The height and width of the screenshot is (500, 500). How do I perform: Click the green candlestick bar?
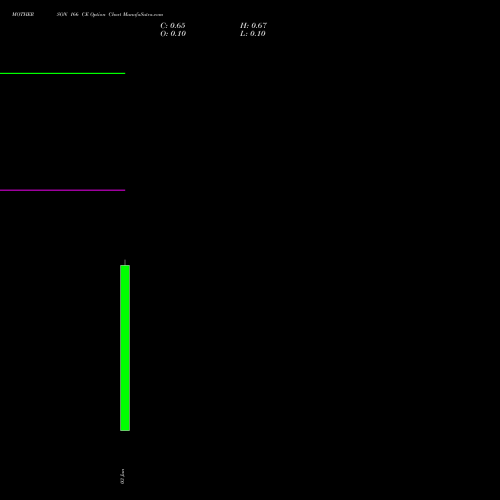click(x=125, y=348)
